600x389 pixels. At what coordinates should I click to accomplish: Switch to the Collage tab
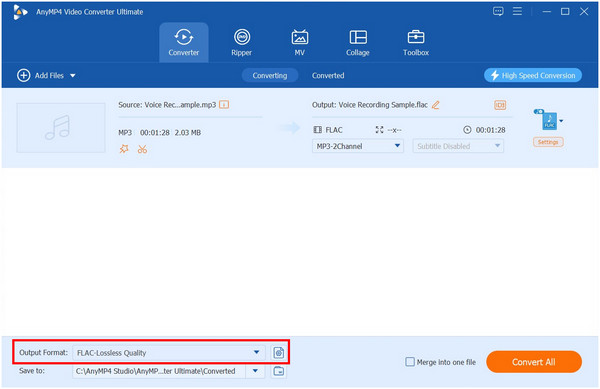[x=358, y=42]
